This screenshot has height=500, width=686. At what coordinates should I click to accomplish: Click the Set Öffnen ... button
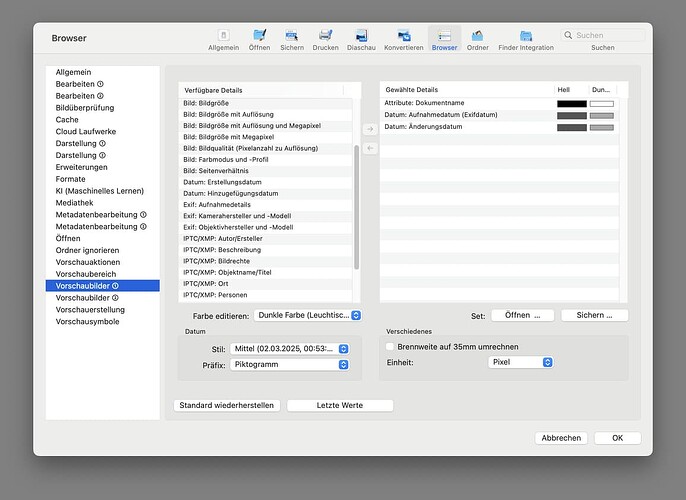[522, 315]
